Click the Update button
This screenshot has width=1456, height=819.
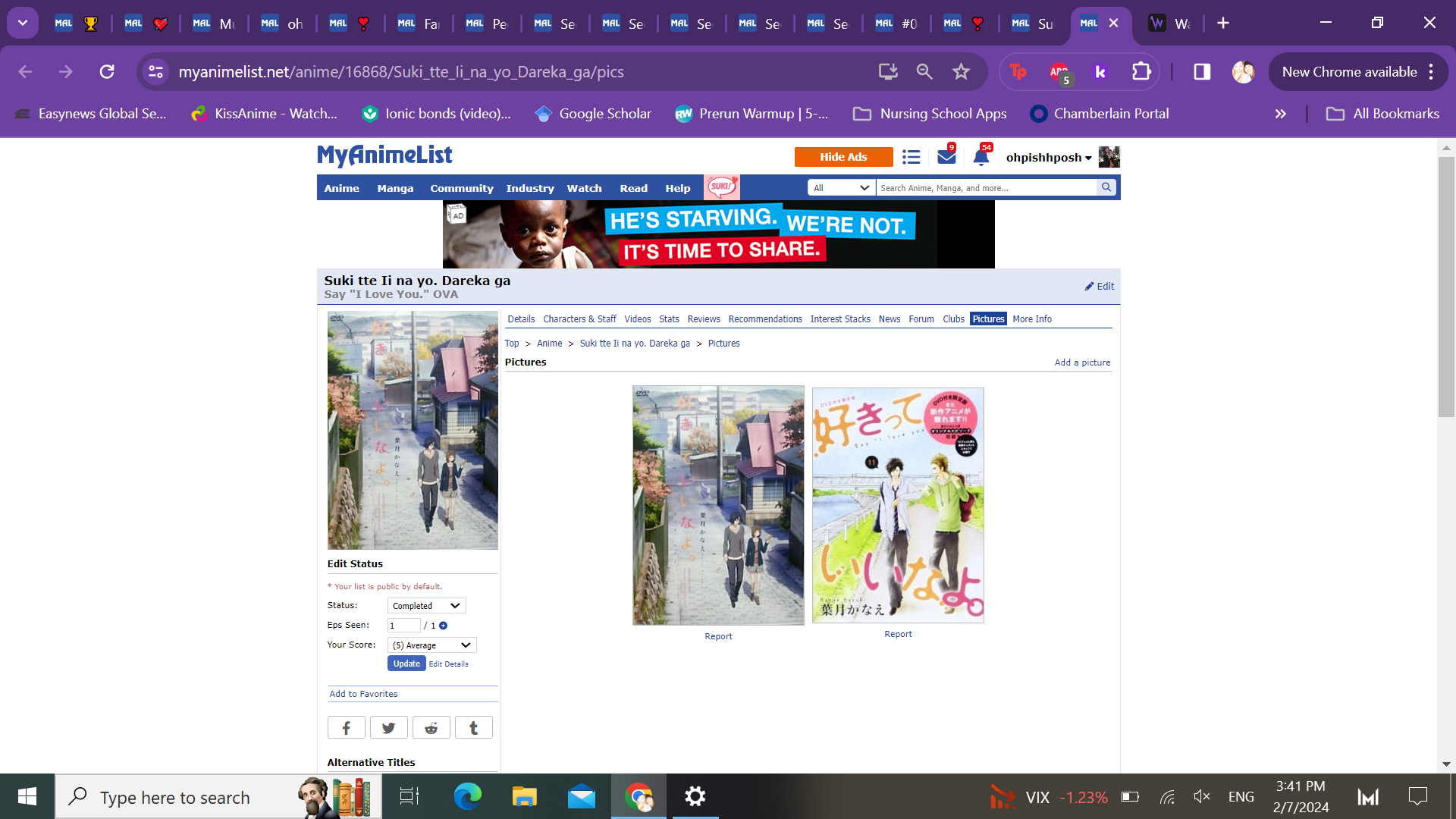[x=406, y=664]
